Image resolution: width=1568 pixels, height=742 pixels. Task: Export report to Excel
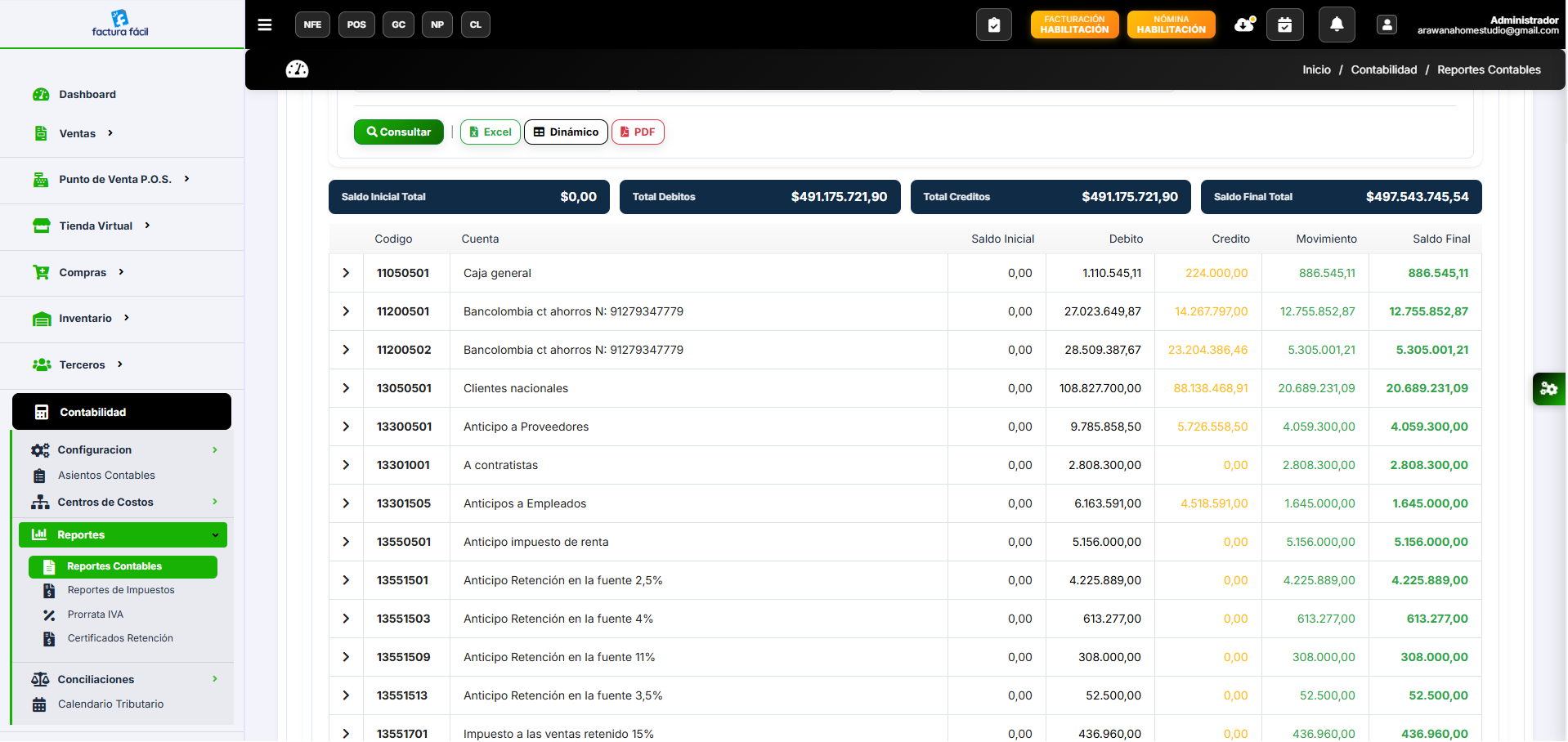click(491, 132)
